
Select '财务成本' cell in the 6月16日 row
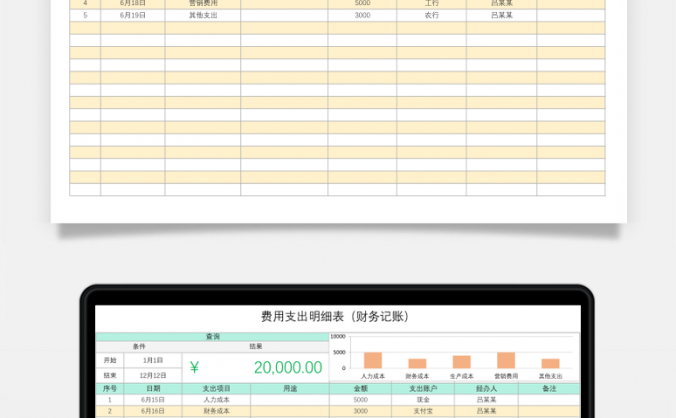click(216, 411)
